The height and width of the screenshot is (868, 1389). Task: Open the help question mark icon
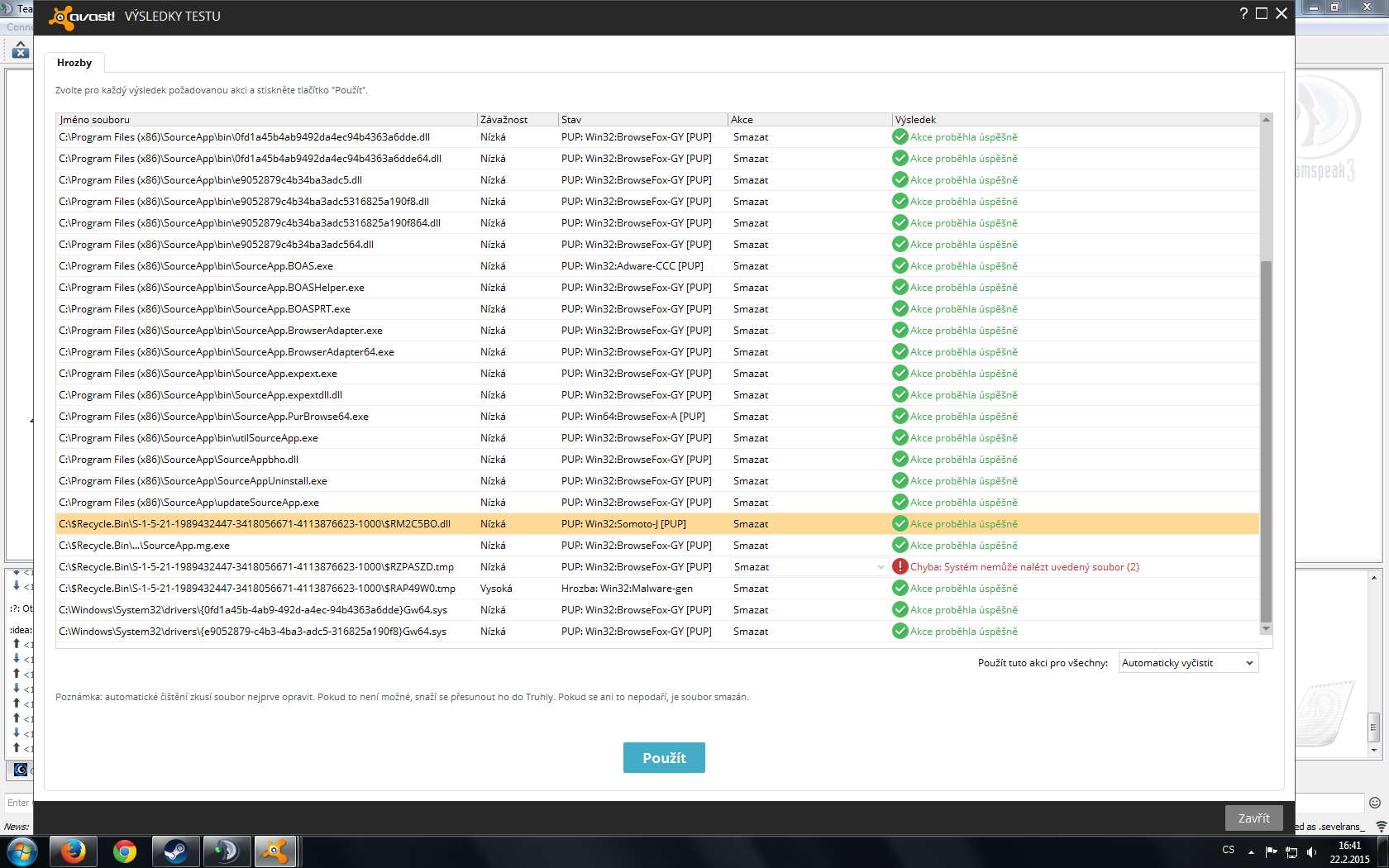[x=1243, y=13]
